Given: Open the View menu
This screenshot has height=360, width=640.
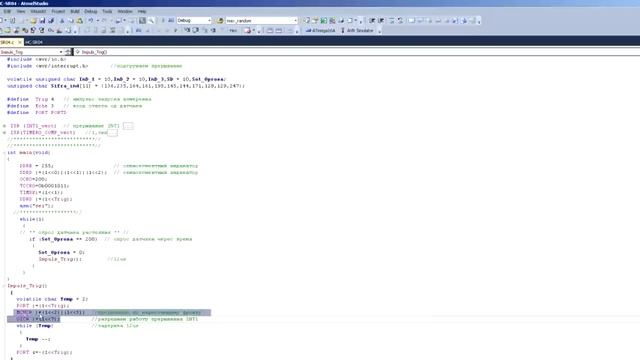Looking at the screenshot, I should pyautogui.click(x=21, y=11).
